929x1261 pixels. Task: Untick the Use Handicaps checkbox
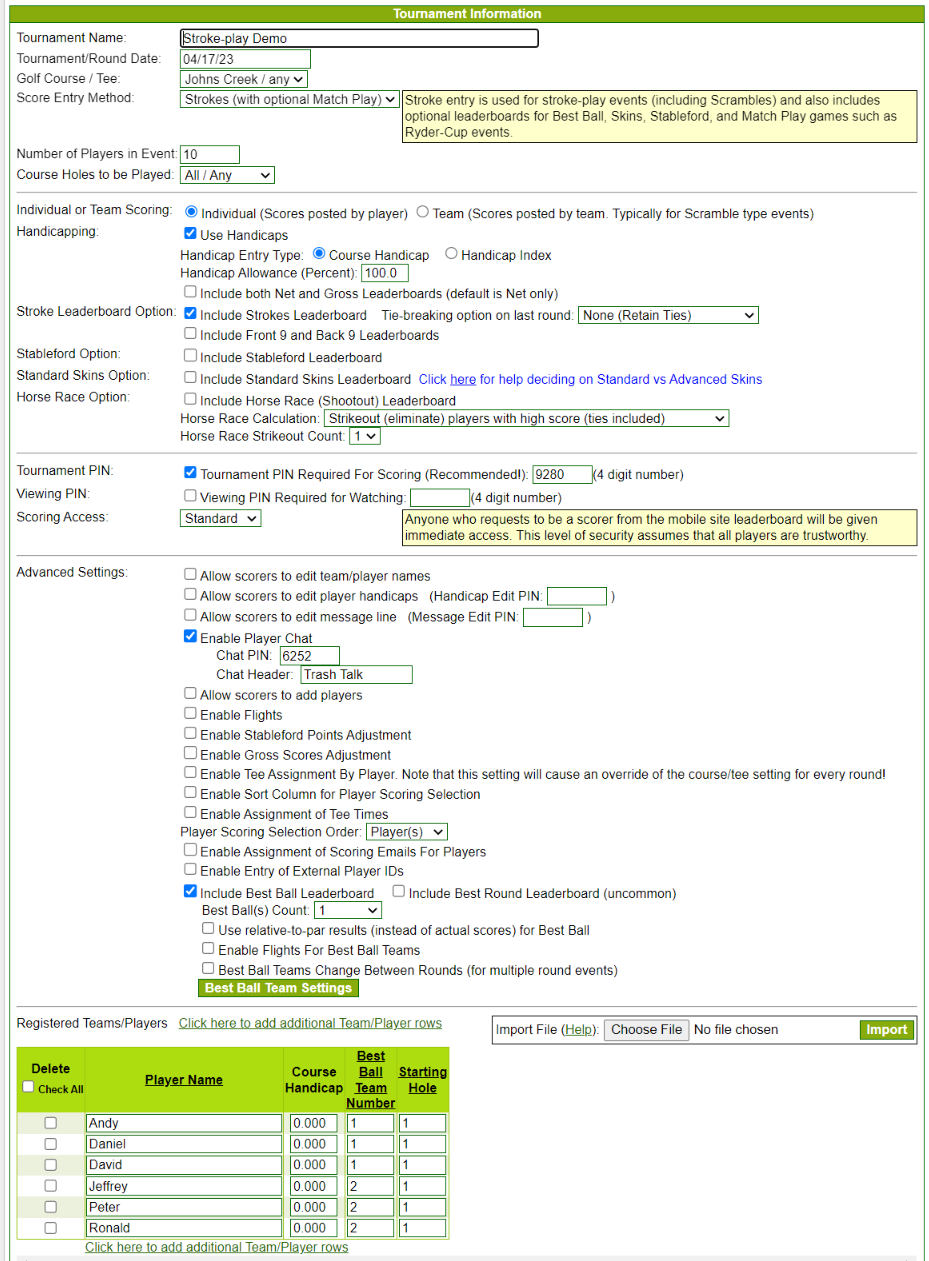tap(190, 234)
